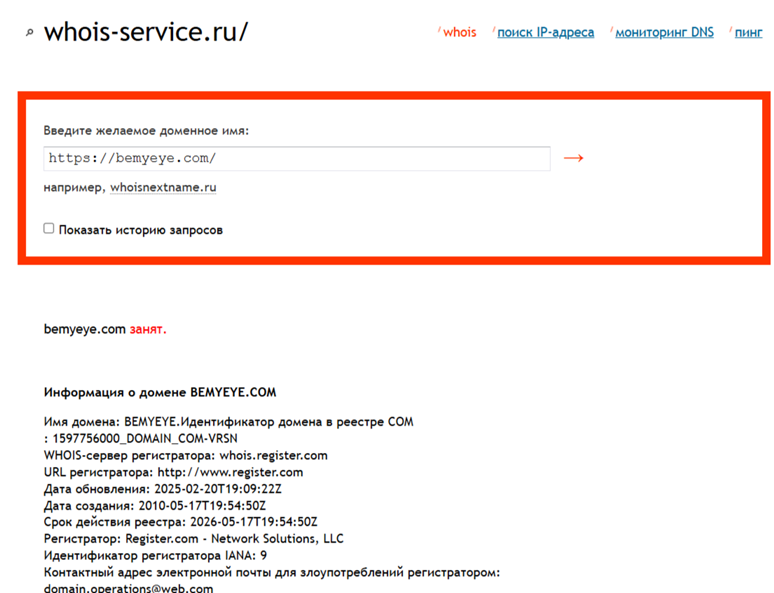Screen dimensions: 774x593
Task: Click the 'Информация о домене BEMYEYE.COM' heading
Action: 160,392
